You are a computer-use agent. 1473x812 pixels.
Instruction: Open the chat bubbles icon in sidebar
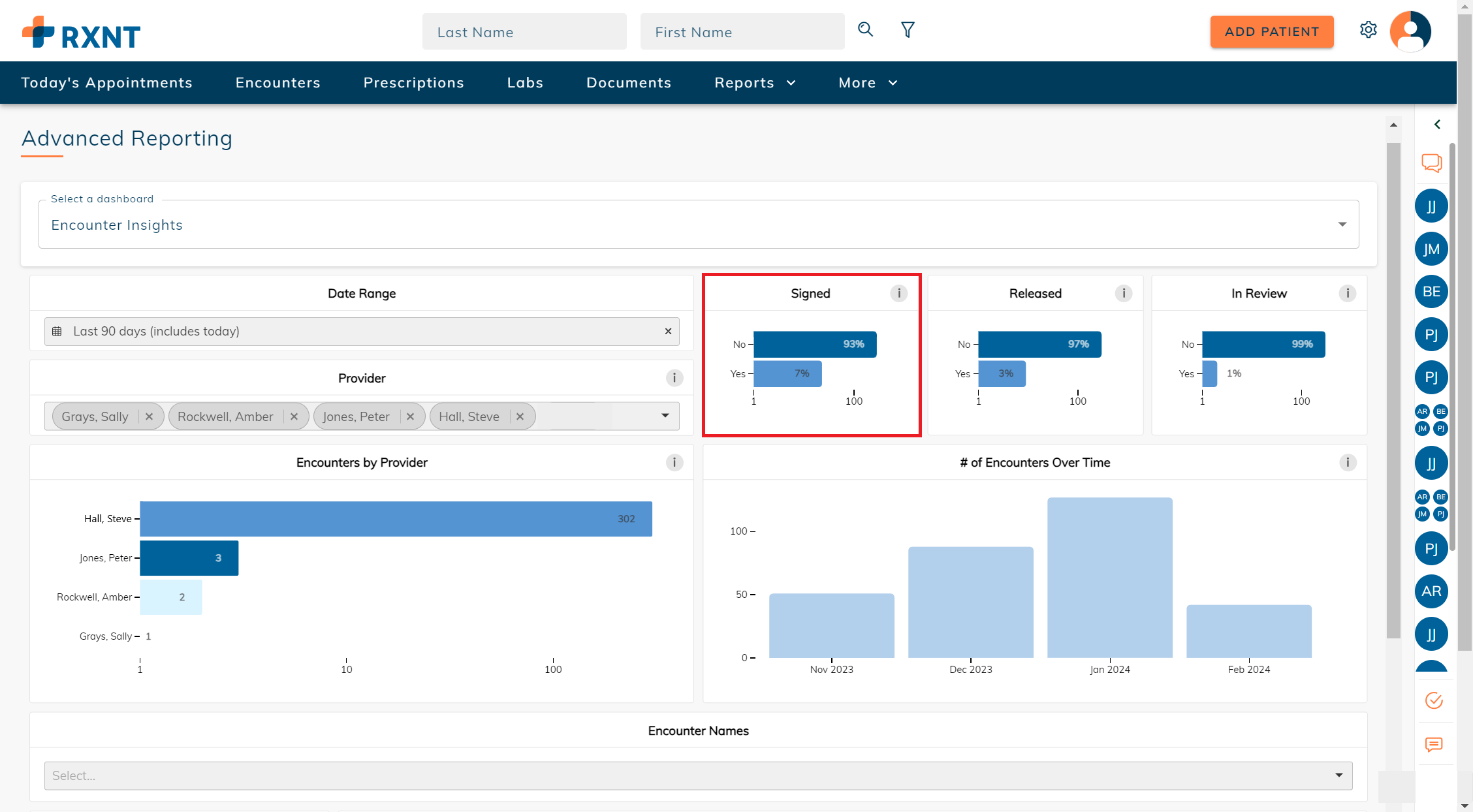[x=1432, y=163]
